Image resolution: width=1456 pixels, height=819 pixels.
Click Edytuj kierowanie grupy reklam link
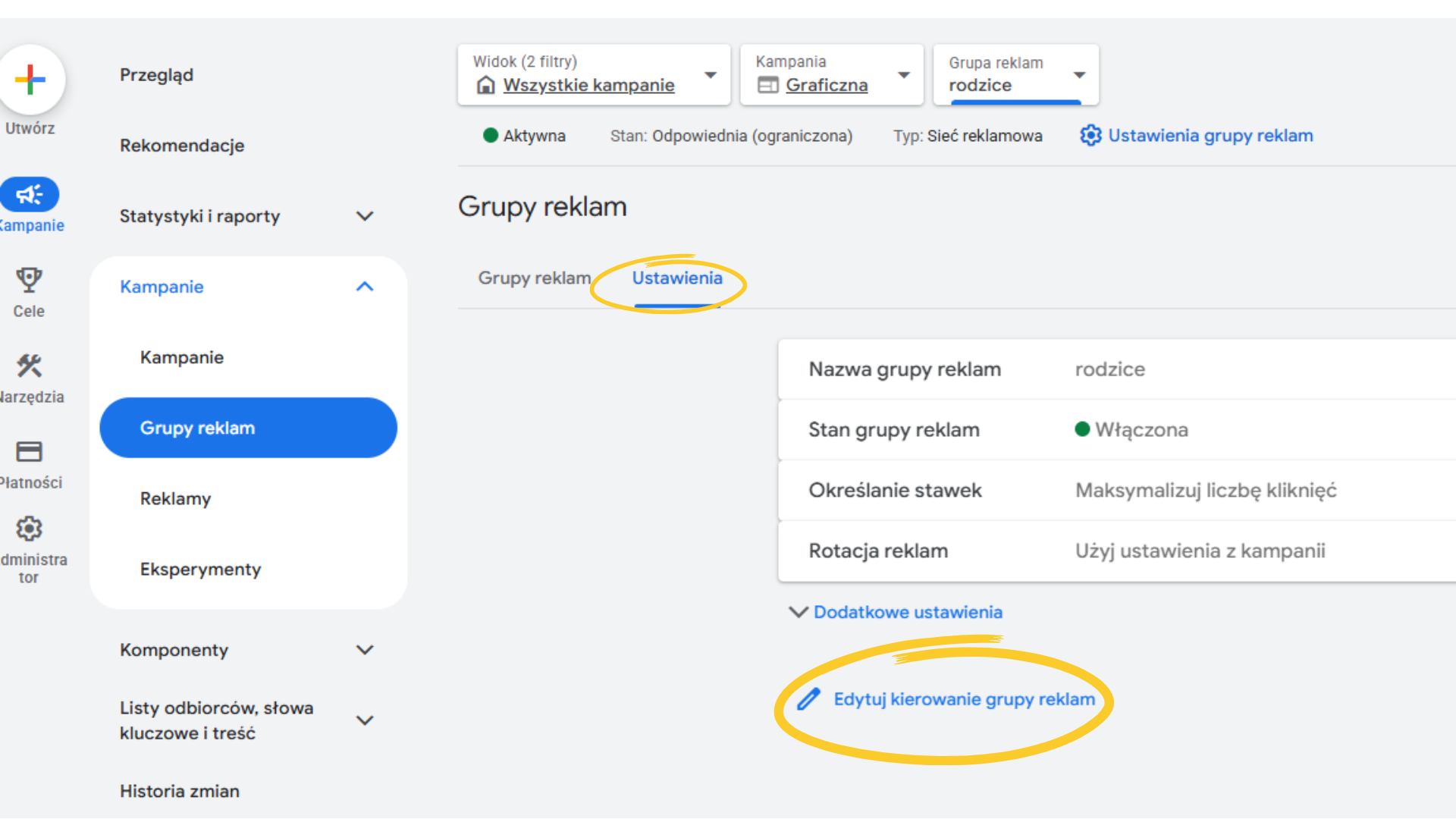coord(964,699)
